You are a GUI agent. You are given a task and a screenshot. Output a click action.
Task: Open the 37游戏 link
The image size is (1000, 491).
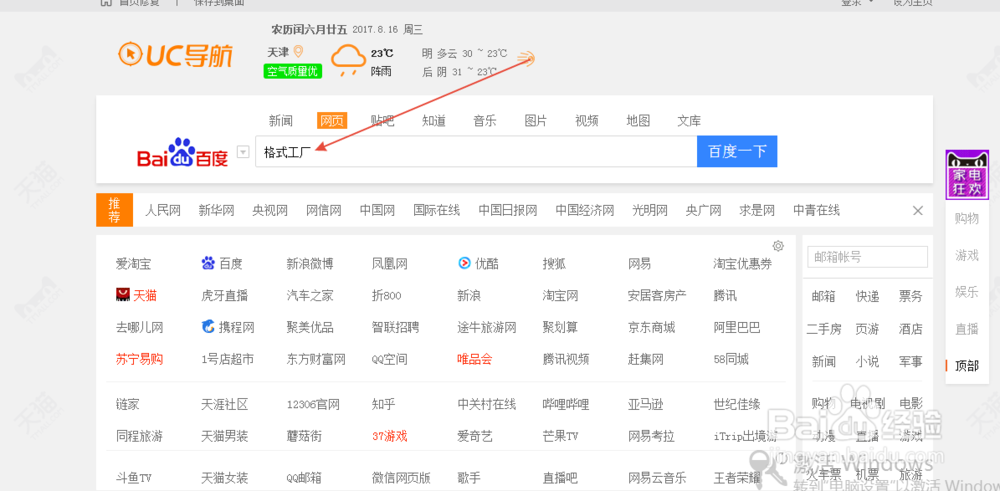(390, 436)
